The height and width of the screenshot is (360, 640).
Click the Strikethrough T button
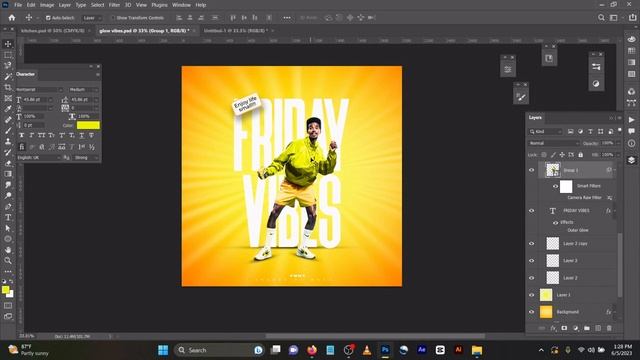tap(91, 135)
